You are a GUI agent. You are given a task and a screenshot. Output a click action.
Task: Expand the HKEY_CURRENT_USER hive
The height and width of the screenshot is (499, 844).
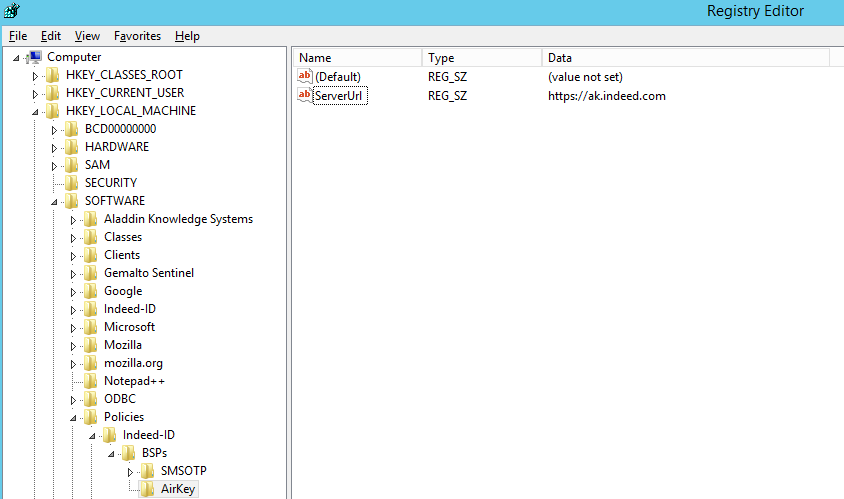click(36, 93)
